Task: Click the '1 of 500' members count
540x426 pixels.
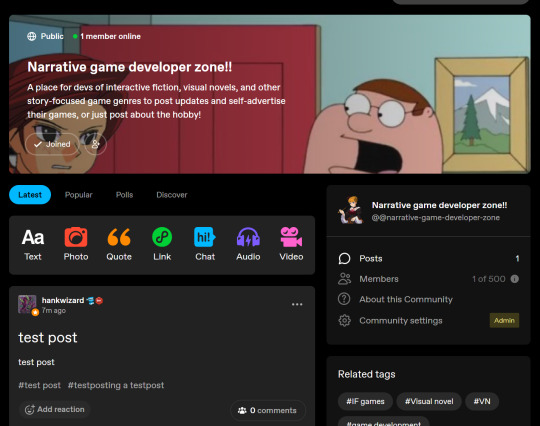Action: pyautogui.click(x=489, y=279)
